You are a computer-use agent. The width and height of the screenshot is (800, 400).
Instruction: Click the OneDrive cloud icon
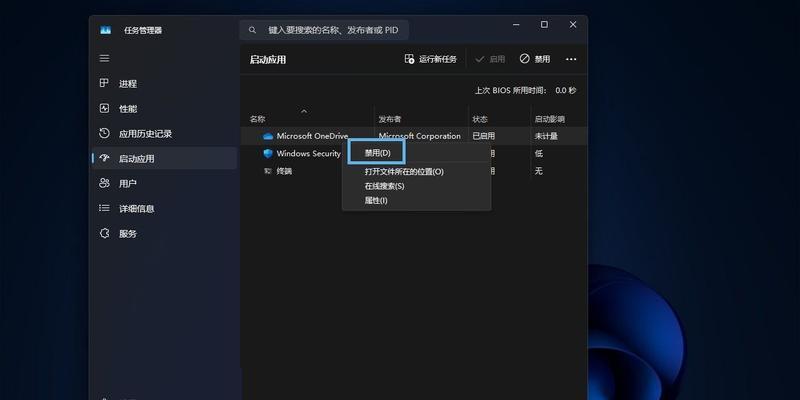[268, 136]
